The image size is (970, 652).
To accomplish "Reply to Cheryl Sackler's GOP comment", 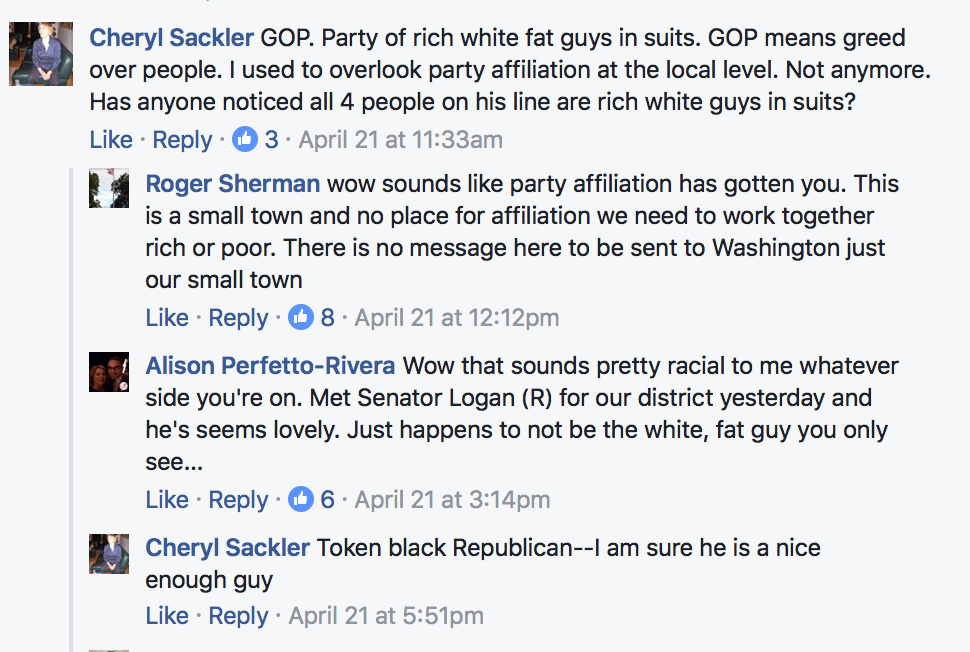I will point(182,140).
